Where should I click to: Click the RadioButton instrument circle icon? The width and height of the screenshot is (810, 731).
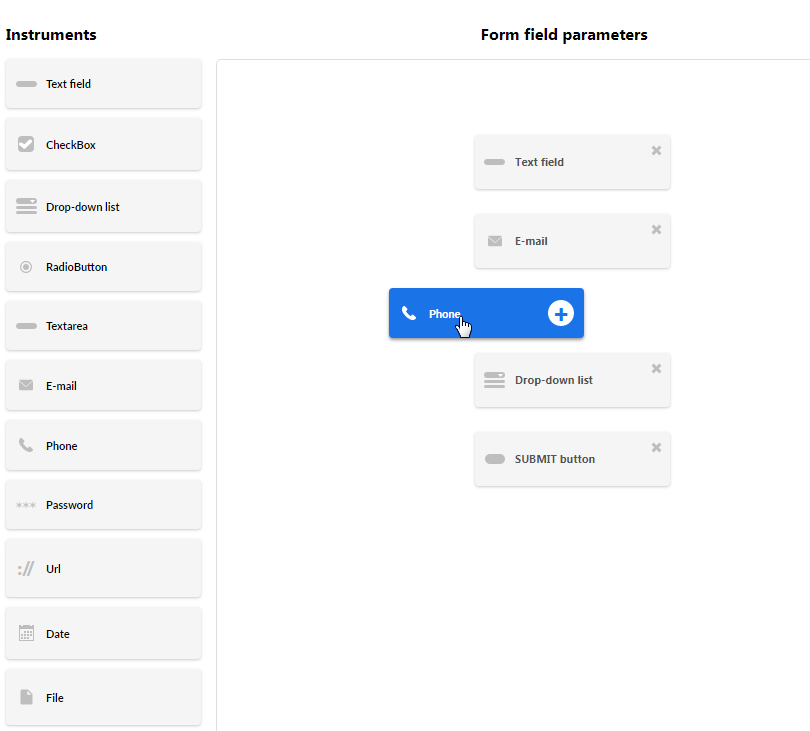pos(26,267)
